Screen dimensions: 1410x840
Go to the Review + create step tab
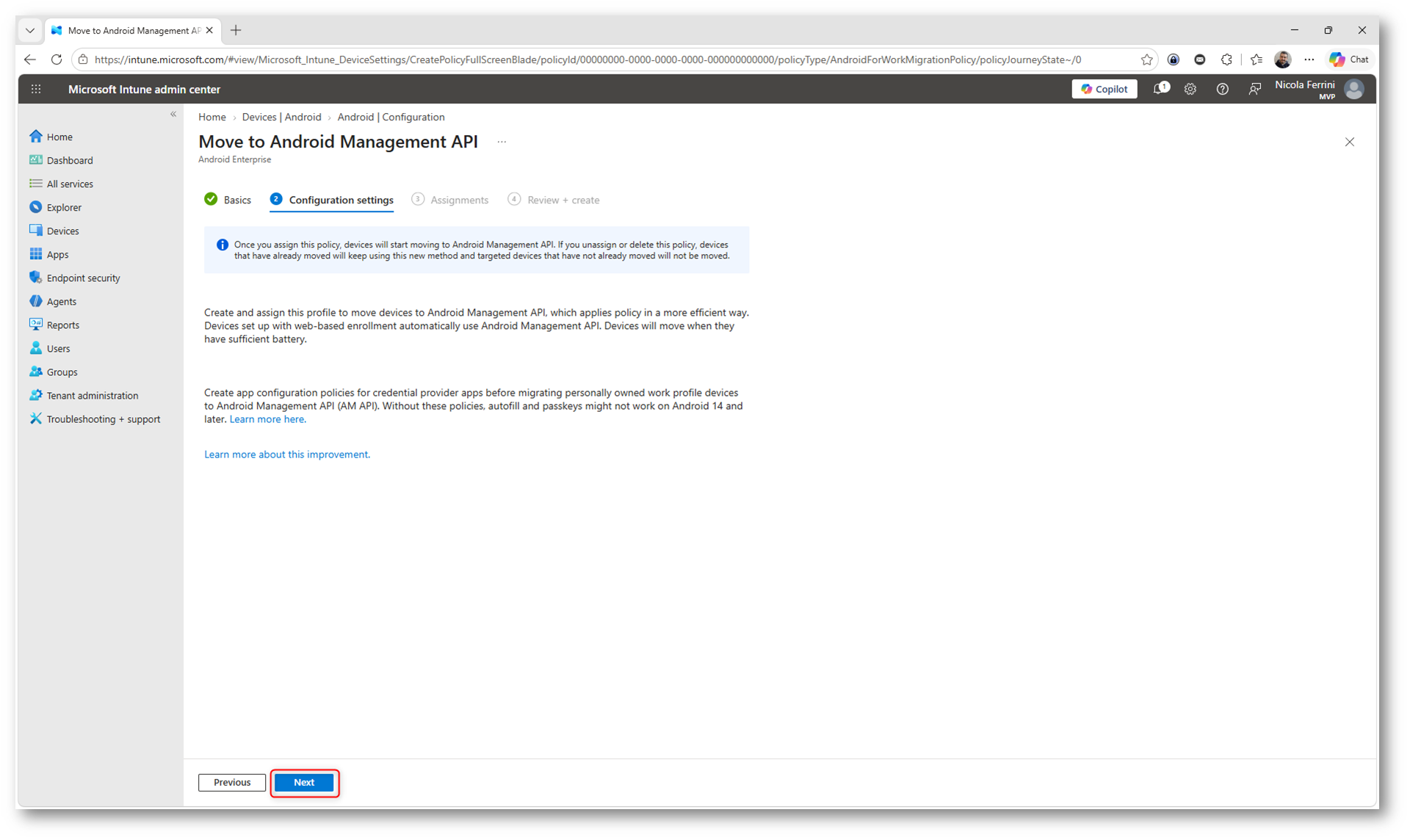tap(554, 200)
